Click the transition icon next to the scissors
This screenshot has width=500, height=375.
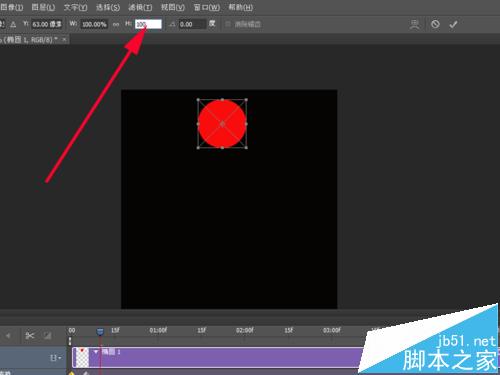click(x=47, y=335)
